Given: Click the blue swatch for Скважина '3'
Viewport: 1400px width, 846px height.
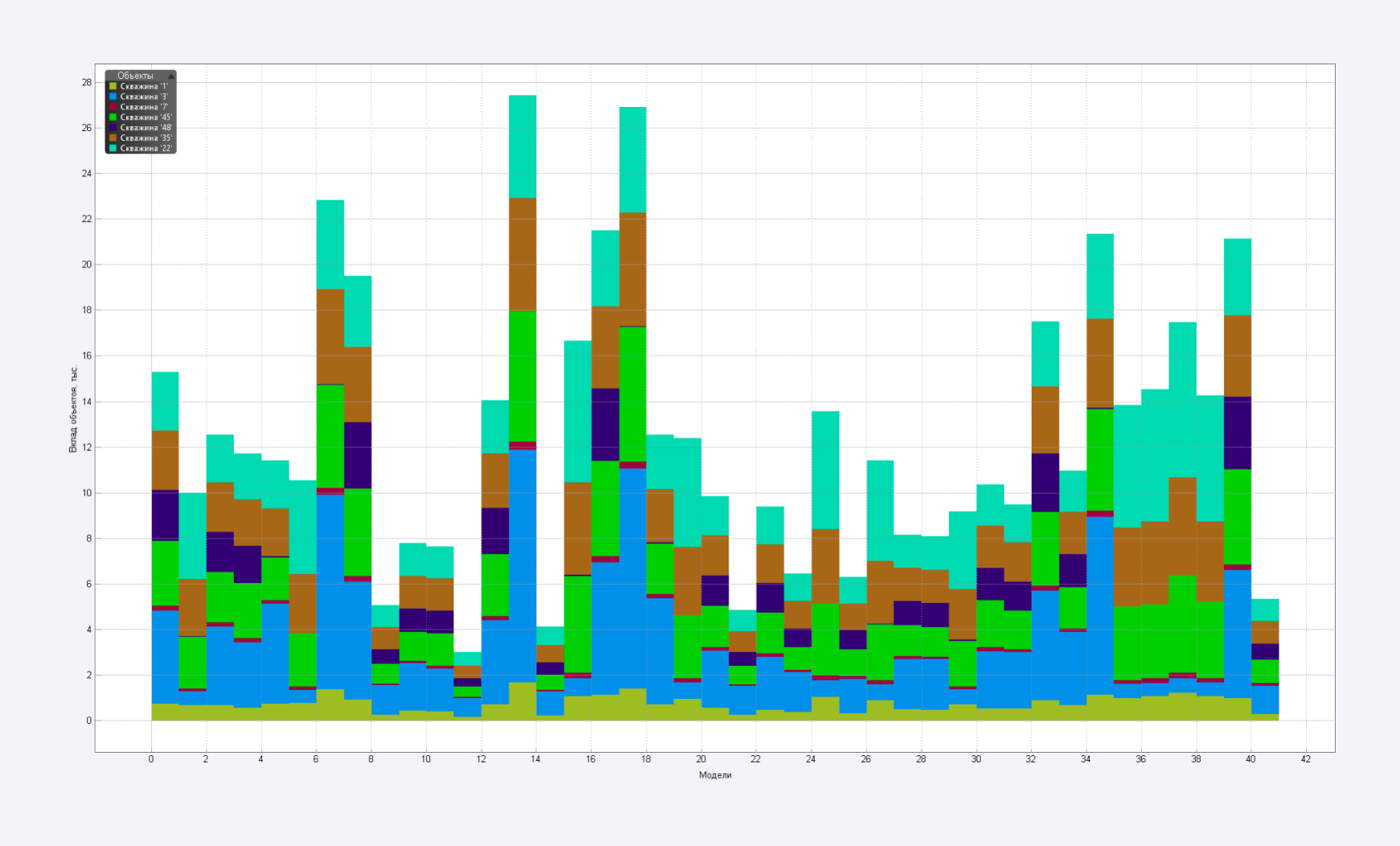Looking at the screenshot, I should (x=113, y=97).
